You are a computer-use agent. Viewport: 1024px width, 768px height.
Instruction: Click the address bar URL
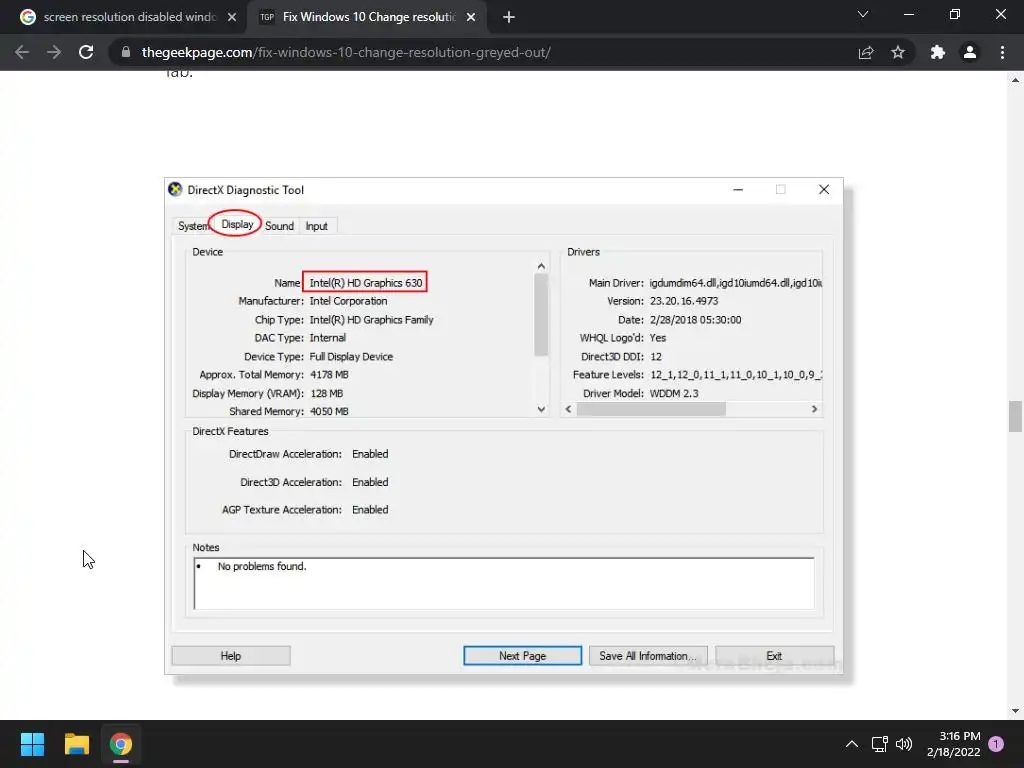pyautogui.click(x=346, y=52)
